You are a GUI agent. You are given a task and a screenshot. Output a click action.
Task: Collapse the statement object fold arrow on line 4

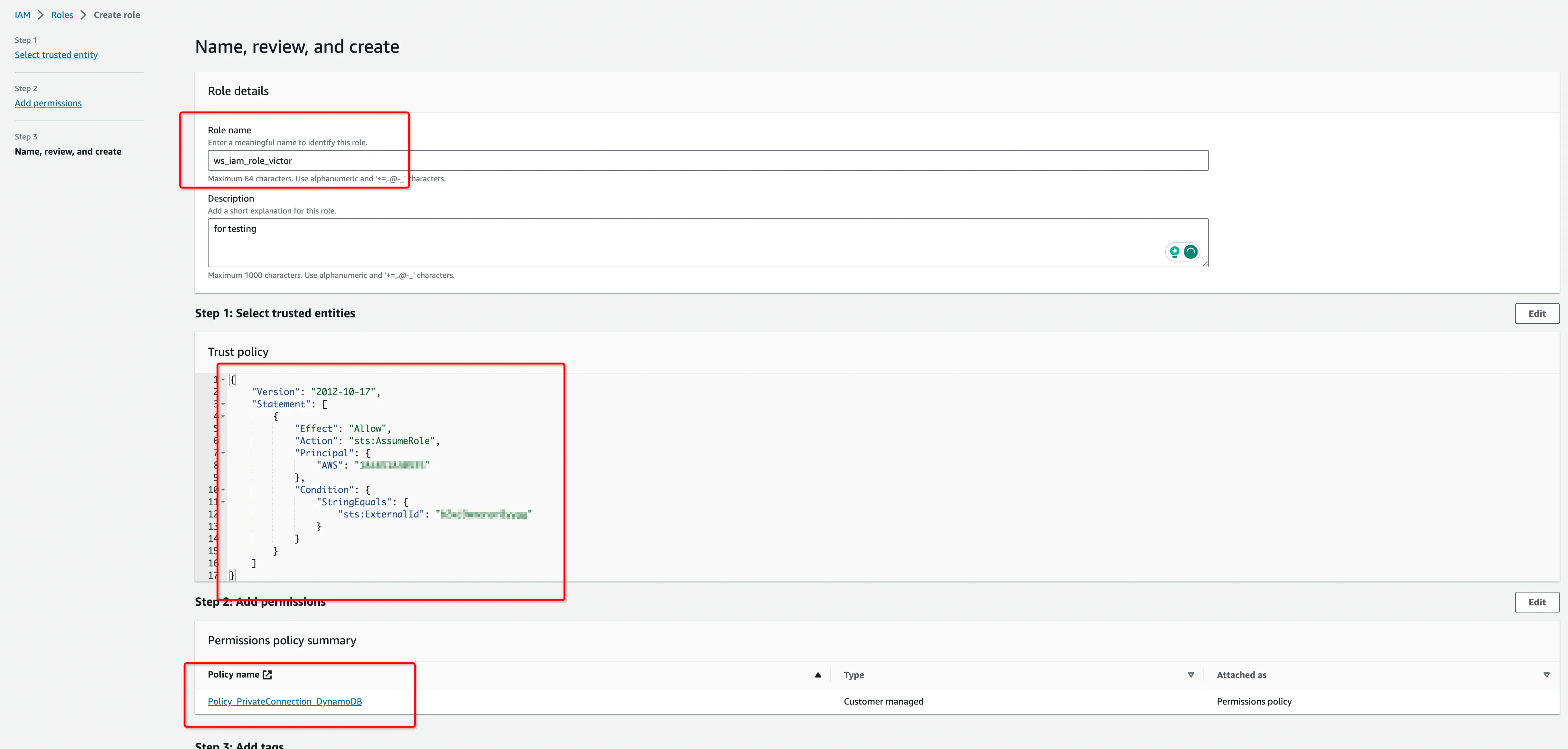coord(223,416)
